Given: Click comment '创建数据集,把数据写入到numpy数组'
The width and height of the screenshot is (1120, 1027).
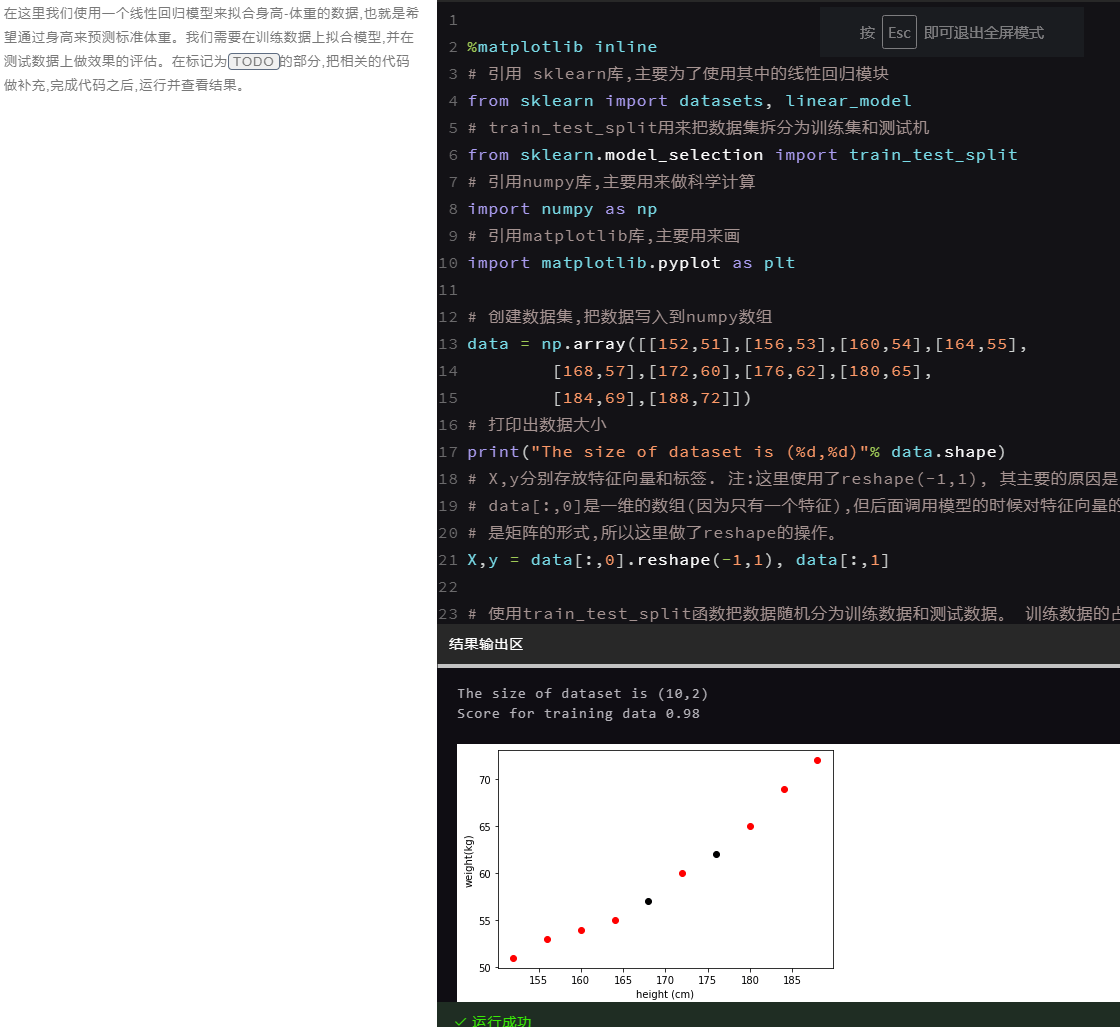Looking at the screenshot, I should (620, 317).
